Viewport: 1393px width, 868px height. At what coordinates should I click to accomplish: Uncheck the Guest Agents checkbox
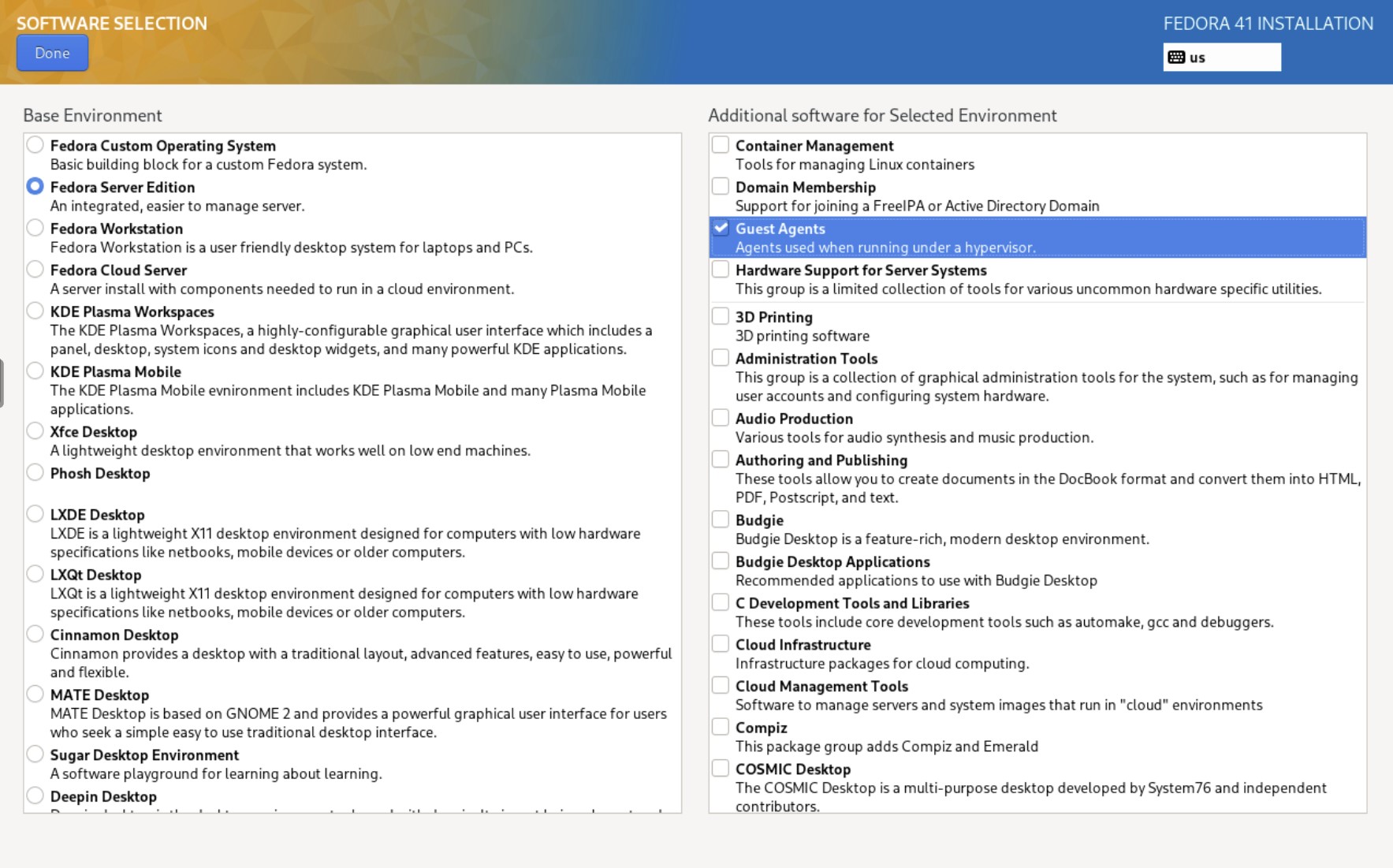coord(721,229)
